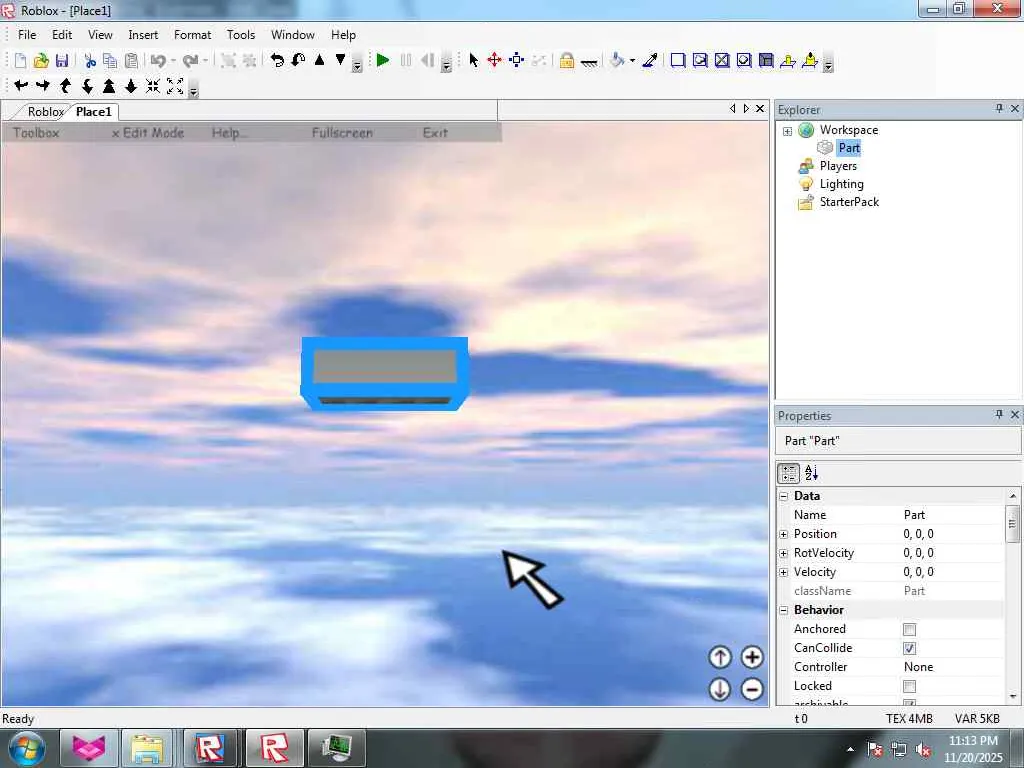The image size is (1024, 768).
Task: Open a place with the folder icon
Action: tap(41, 61)
